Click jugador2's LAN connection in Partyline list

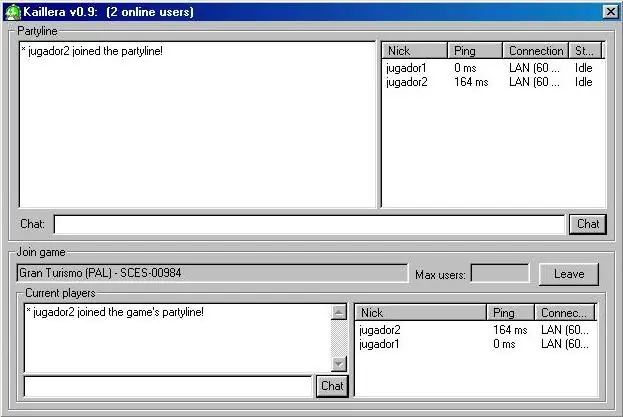(534, 82)
